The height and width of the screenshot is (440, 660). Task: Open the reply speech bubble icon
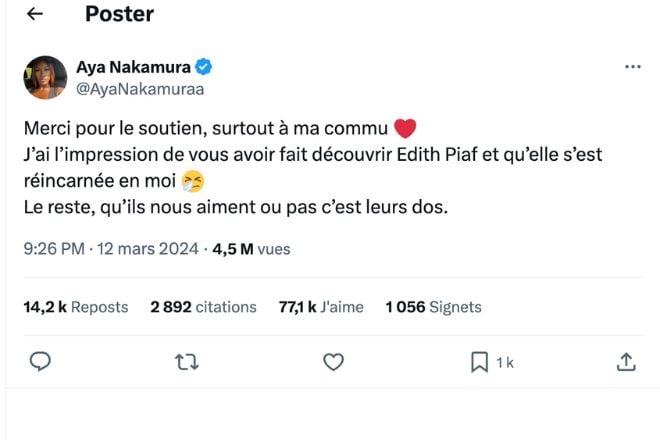[41, 362]
